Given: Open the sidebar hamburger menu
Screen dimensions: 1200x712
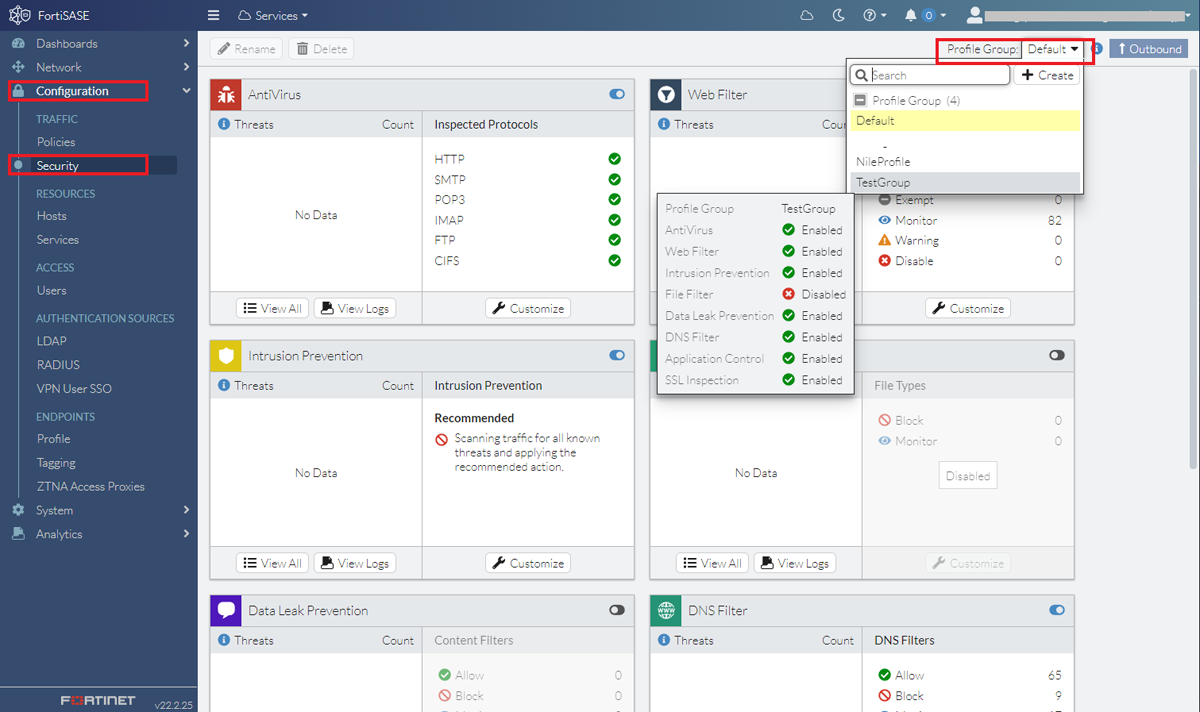Looking at the screenshot, I should pos(213,15).
